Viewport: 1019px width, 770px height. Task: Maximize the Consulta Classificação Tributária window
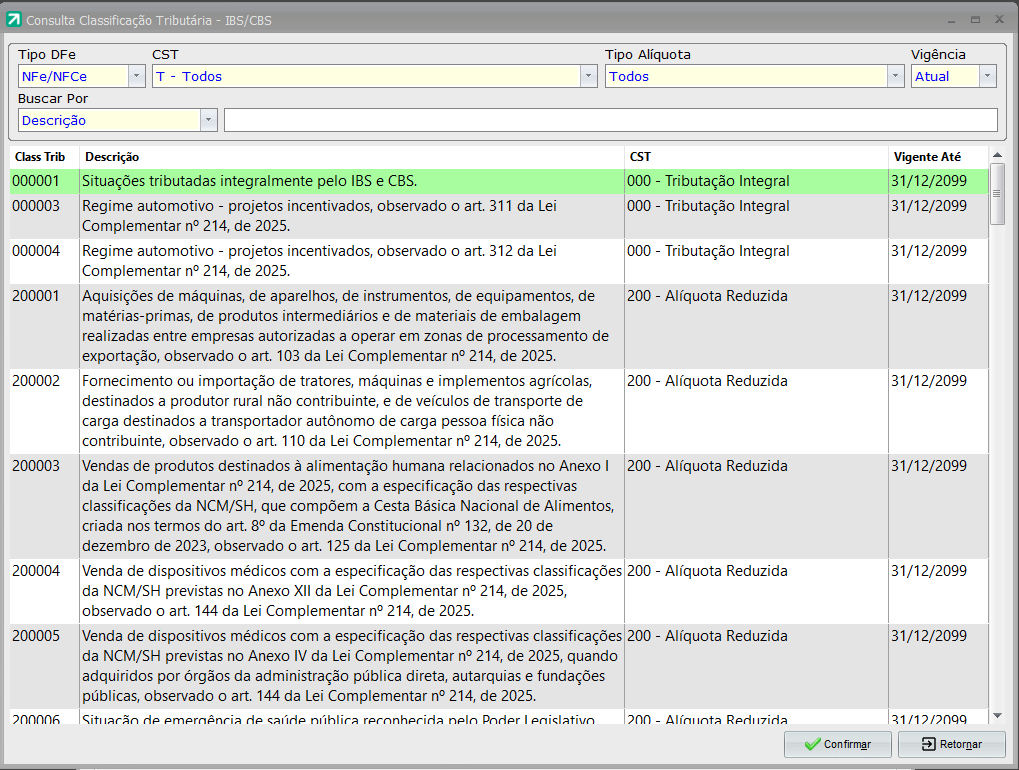(975, 19)
